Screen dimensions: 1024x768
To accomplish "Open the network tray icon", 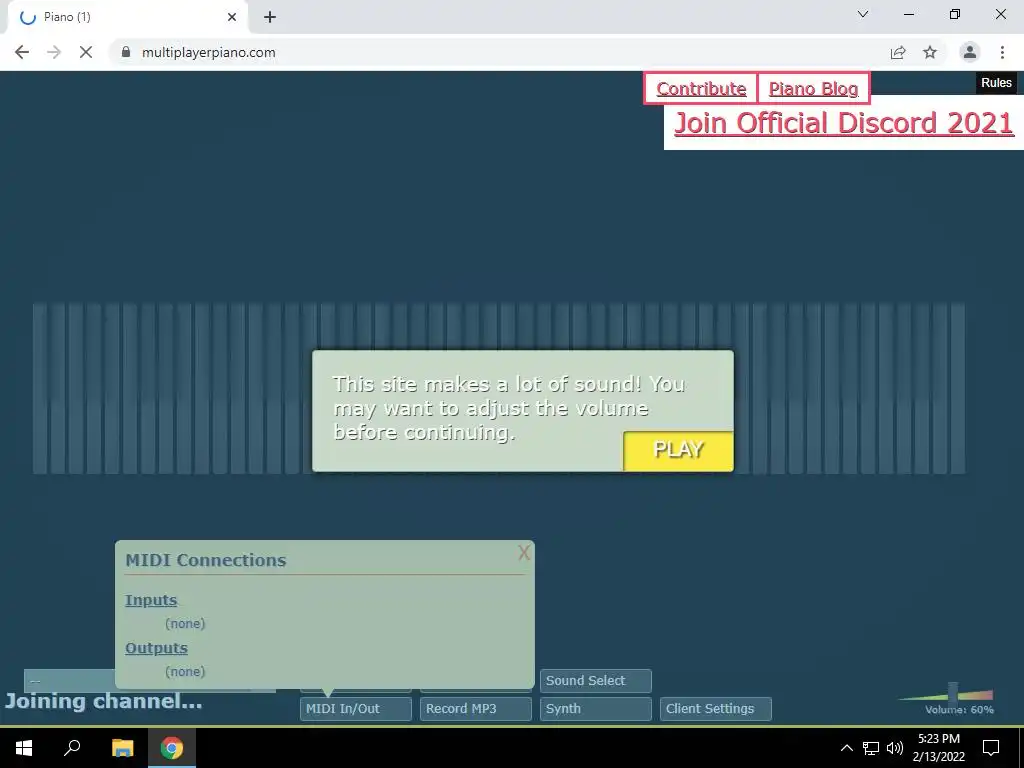I will (x=871, y=748).
